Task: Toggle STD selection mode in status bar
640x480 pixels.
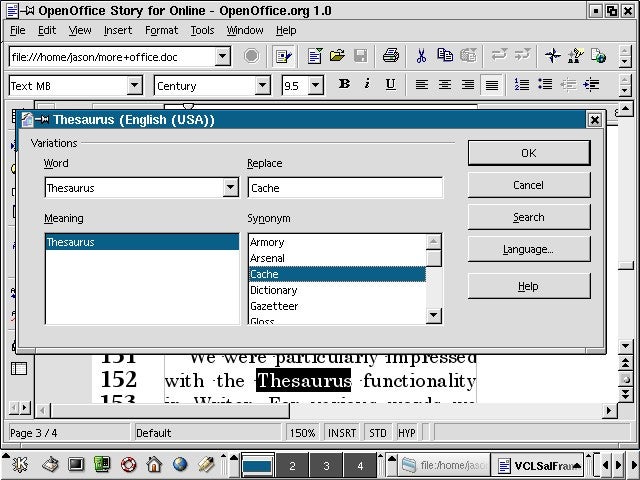Action: [378, 433]
